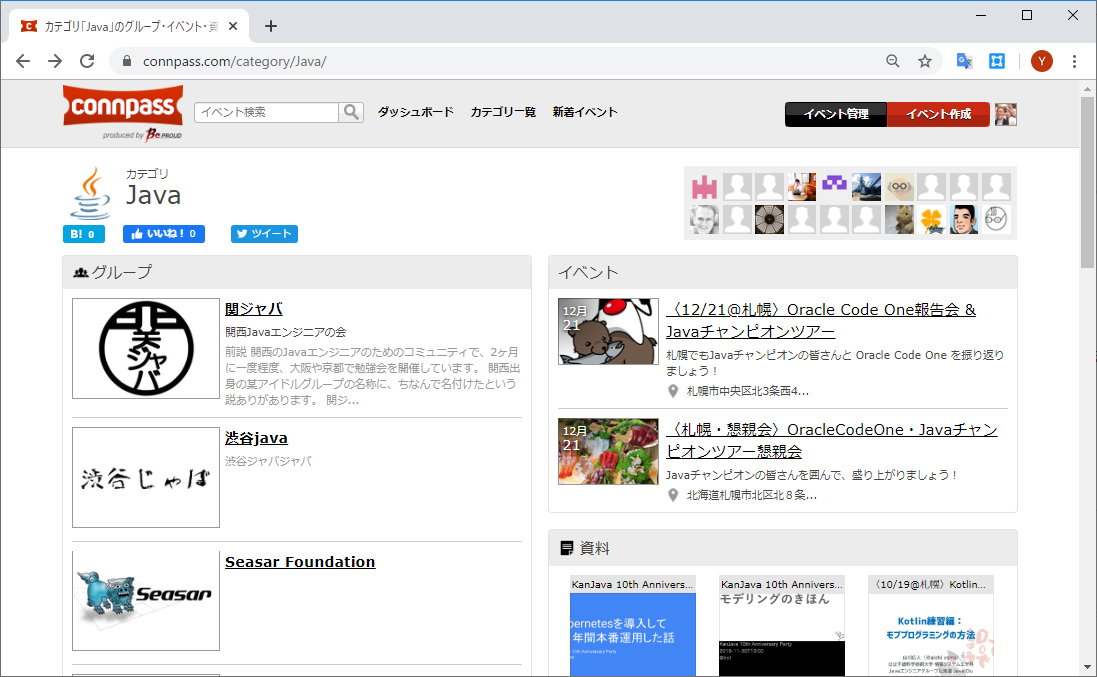The image size is (1097, 677).
Task: Open Chrome three-dot menu
Action: pyautogui.click(x=1075, y=61)
